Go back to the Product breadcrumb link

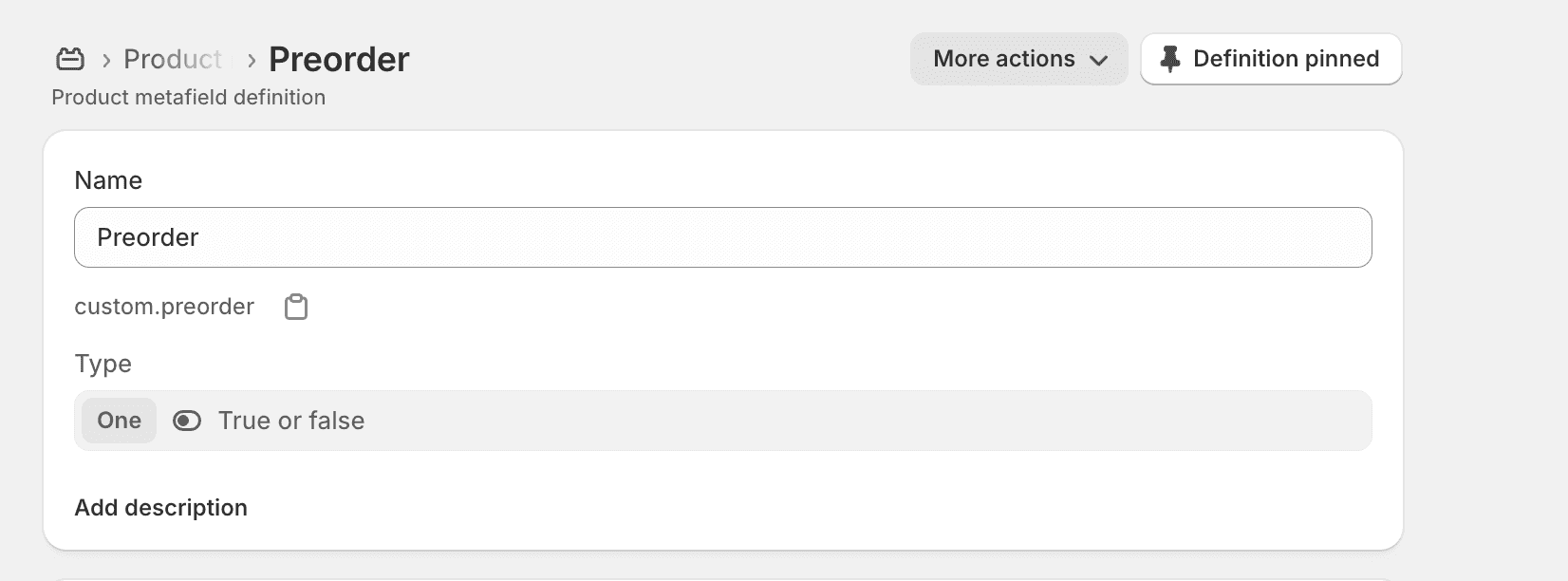[173, 59]
